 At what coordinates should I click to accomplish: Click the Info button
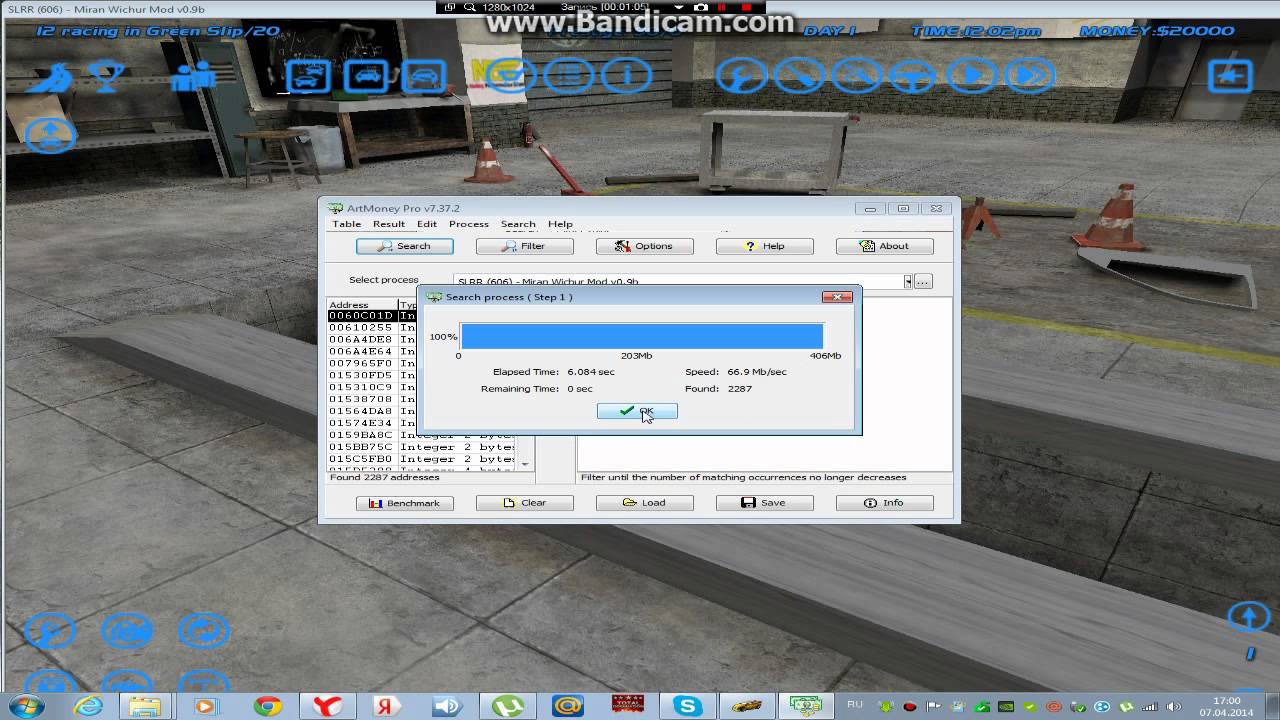[x=885, y=503]
